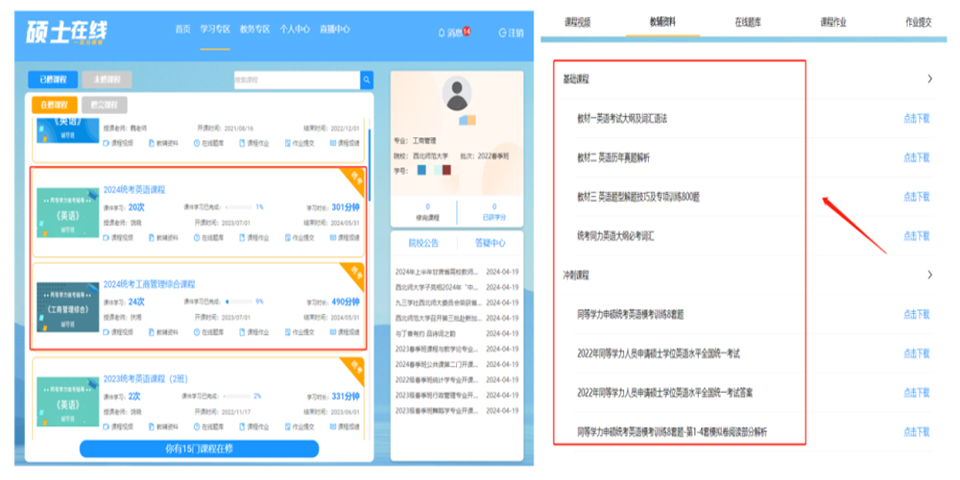
Task: Open the 2024统考工商管理综合课程 title link
Action: pos(149,284)
